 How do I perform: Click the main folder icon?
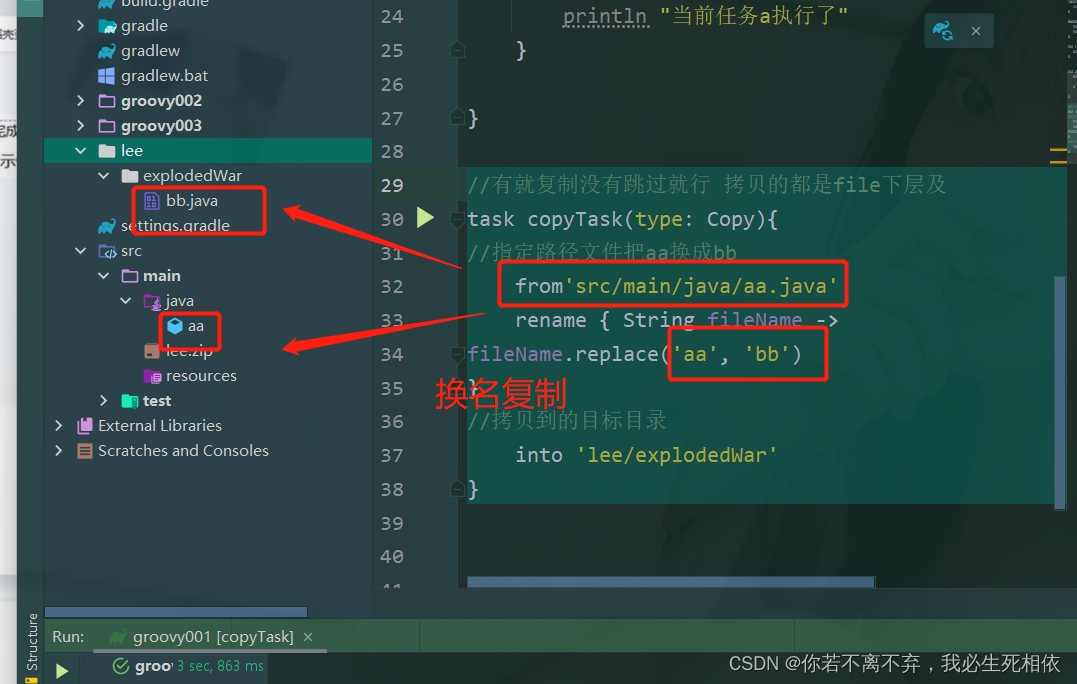click(x=130, y=276)
